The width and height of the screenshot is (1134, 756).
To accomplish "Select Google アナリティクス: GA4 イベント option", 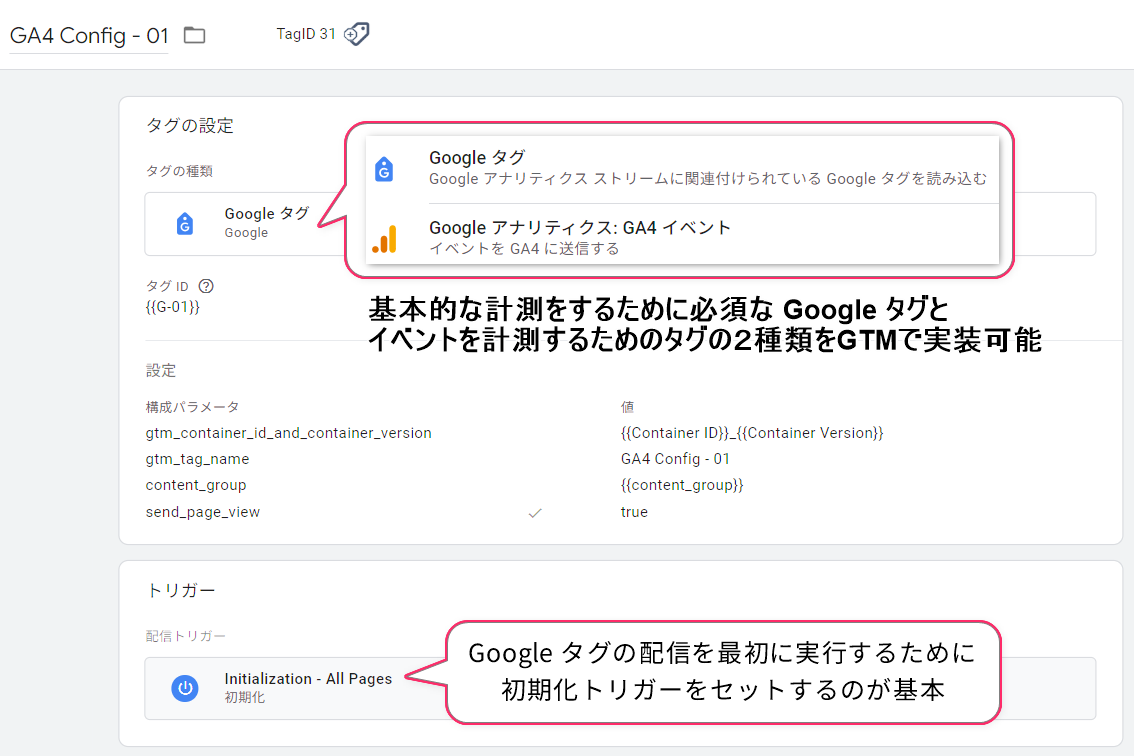I will (683, 237).
